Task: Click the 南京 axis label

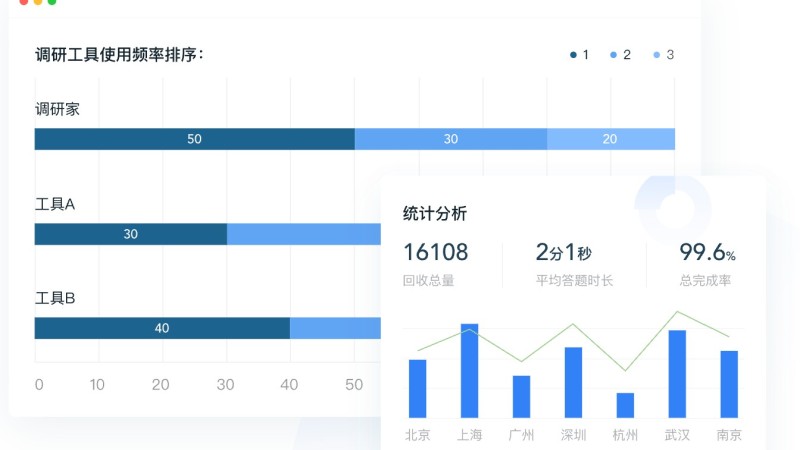Action: (x=729, y=435)
